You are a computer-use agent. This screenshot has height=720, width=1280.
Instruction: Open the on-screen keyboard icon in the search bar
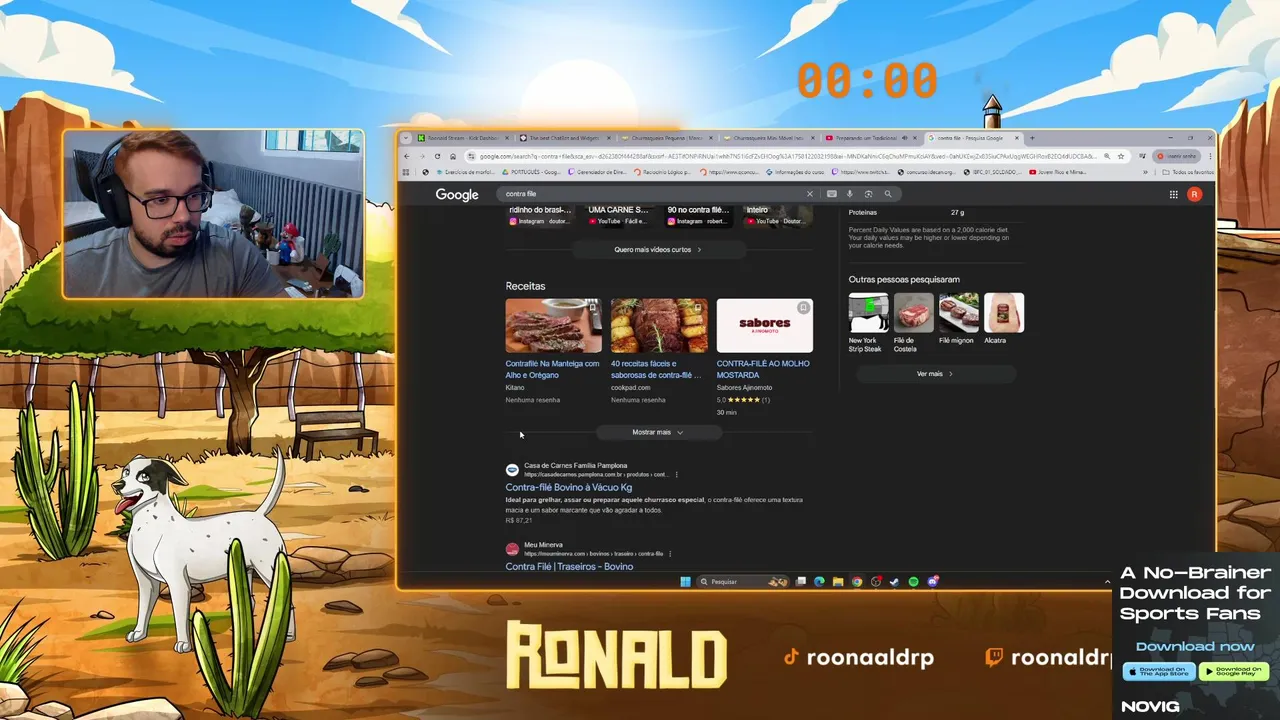(x=831, y=194)
